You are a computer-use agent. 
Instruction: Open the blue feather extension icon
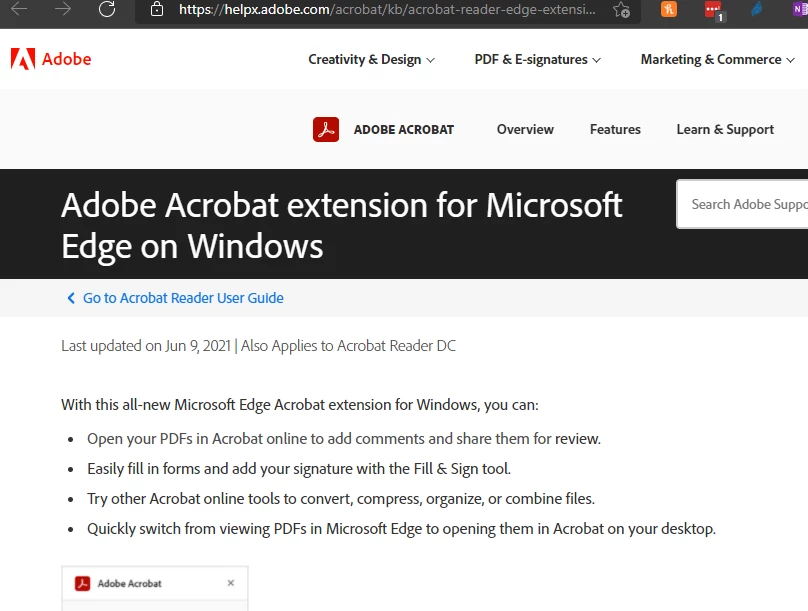click(756, 9)
